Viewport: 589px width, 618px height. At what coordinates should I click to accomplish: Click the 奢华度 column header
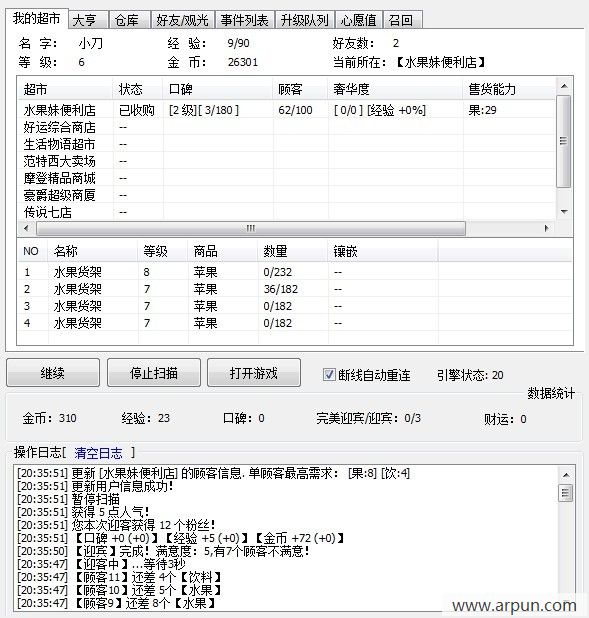point(395,89)
